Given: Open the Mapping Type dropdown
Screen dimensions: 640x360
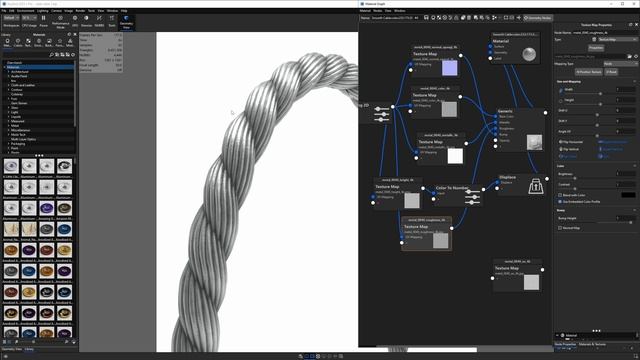Looking at the screenshot, I should click(x=620, y=64).
